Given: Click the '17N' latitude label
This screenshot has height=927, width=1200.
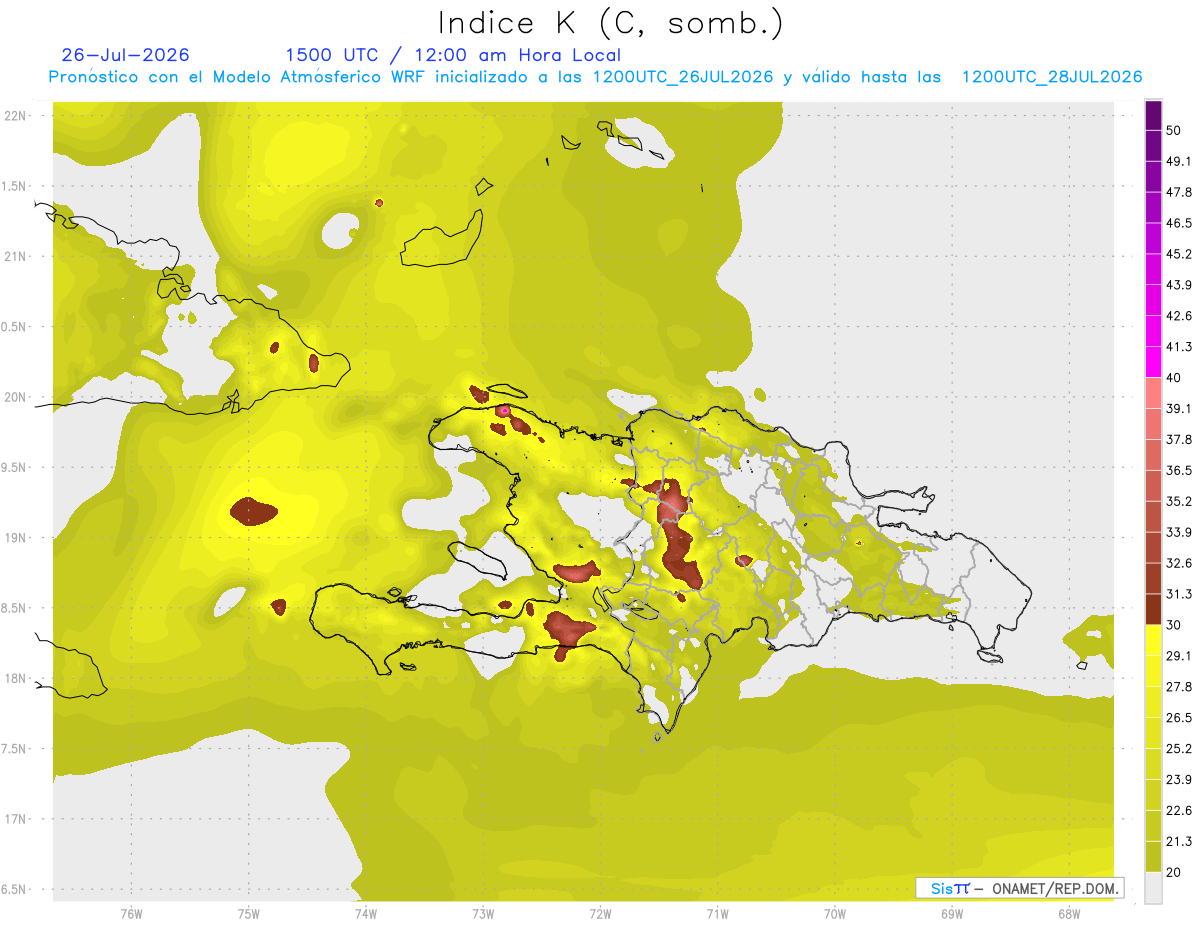Looking at the screenshot, I should pos(15,819).
